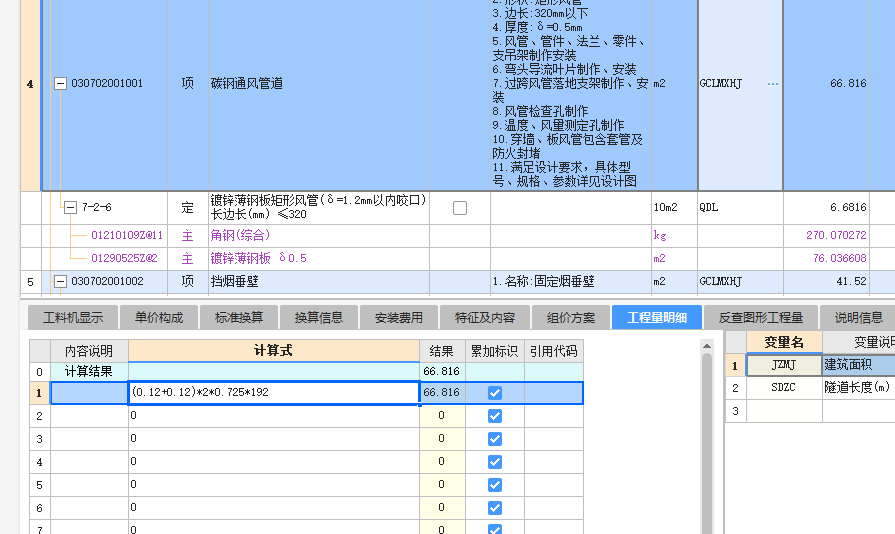Tick the checkbox in the 7-2-6 row
Viewport: 895px width, 534px height.
pos(459,208)
